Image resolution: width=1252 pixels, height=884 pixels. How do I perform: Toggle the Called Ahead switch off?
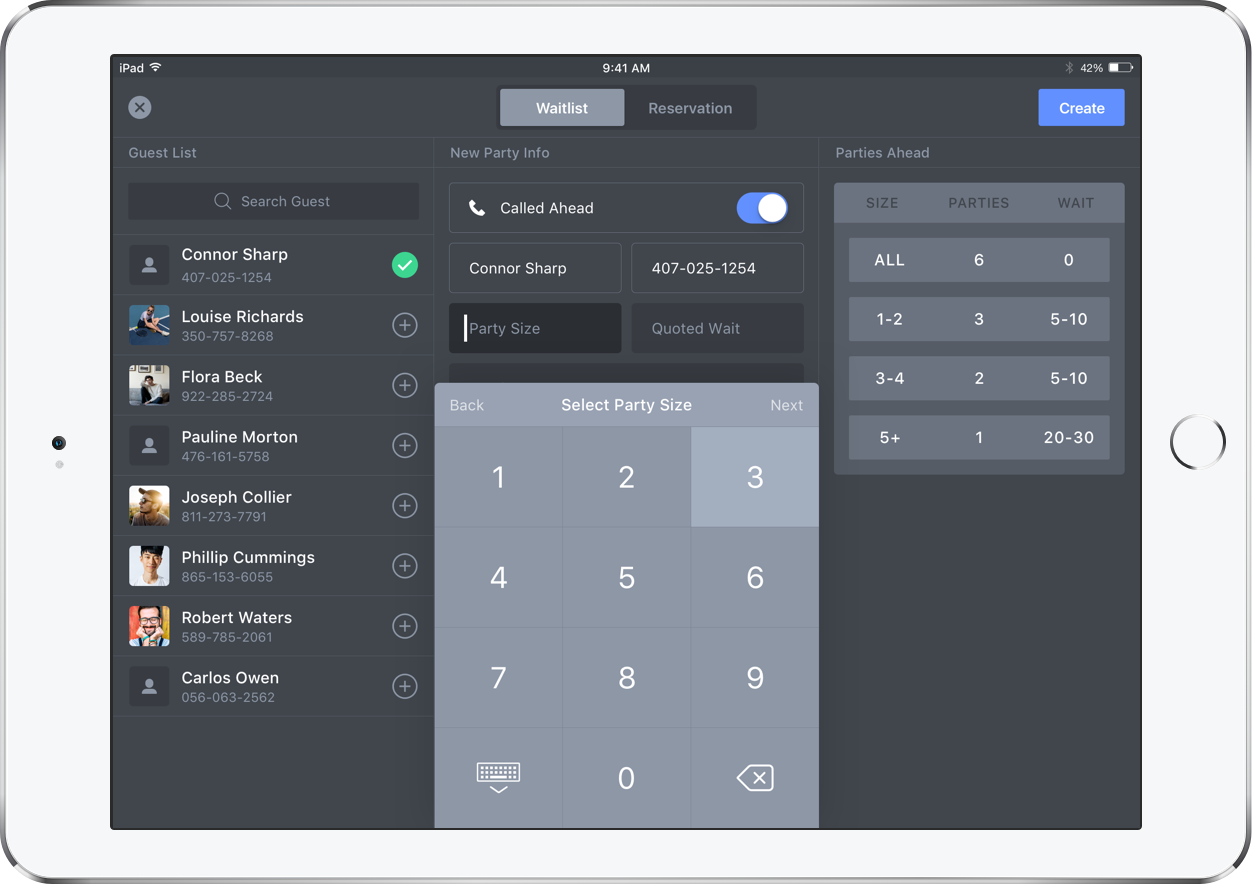click(x=762, y=208)
